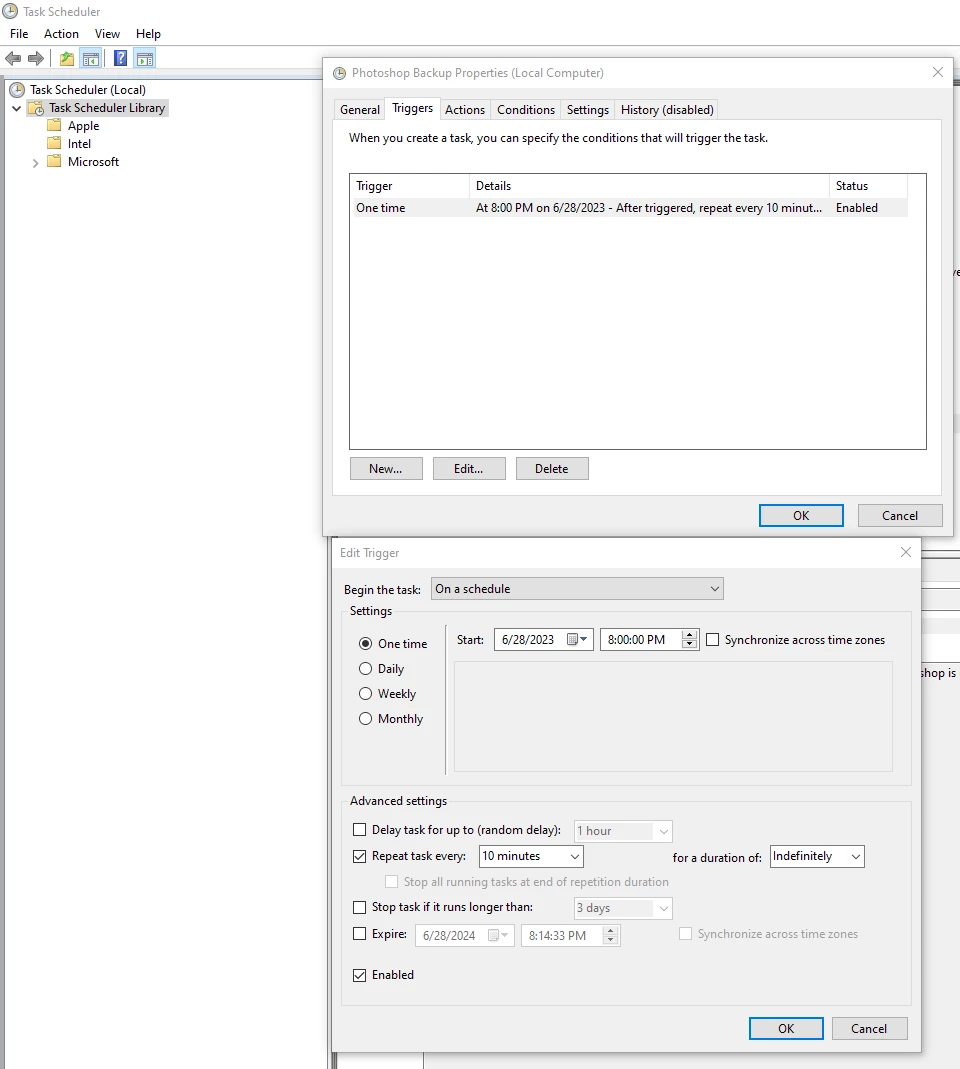The height and width of the screenshot is (1069, 960).
Task: Click the Task Scheduler clock icon in title bar
Action: [10, 12]
